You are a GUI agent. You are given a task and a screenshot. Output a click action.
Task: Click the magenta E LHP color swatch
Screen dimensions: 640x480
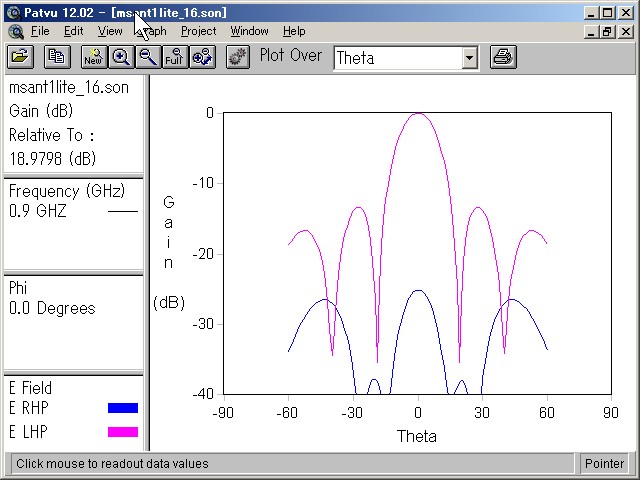pos(123,432)
